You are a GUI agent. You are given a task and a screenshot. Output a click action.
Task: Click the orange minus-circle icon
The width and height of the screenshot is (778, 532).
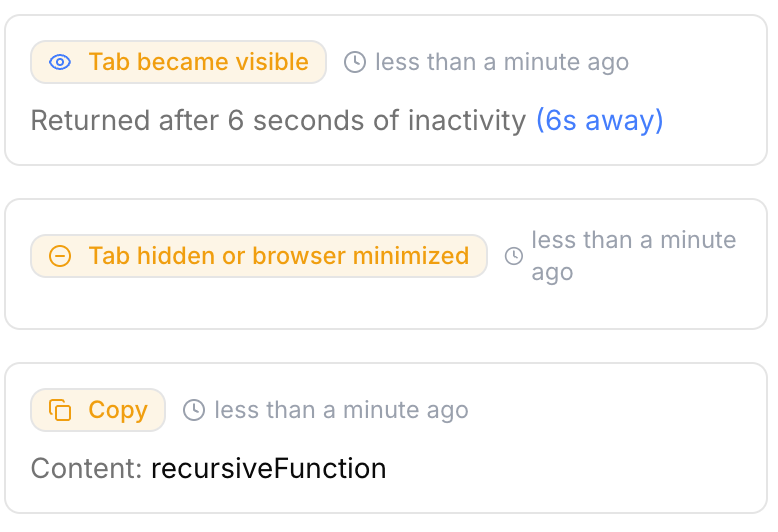click(60, 256)
